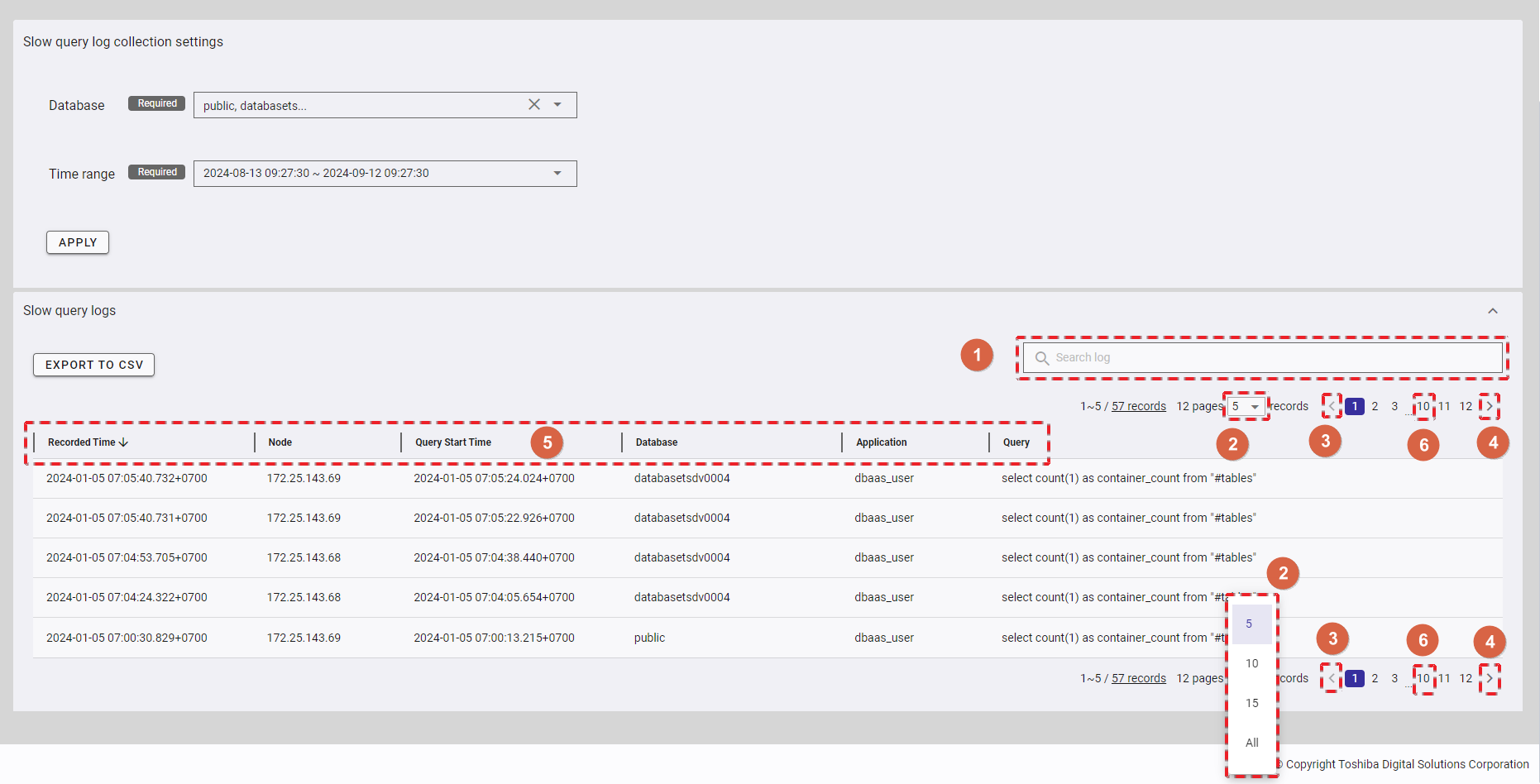Expand the Time range dropdown
This screenshot has width=1540, height=784.
[557, 174]
